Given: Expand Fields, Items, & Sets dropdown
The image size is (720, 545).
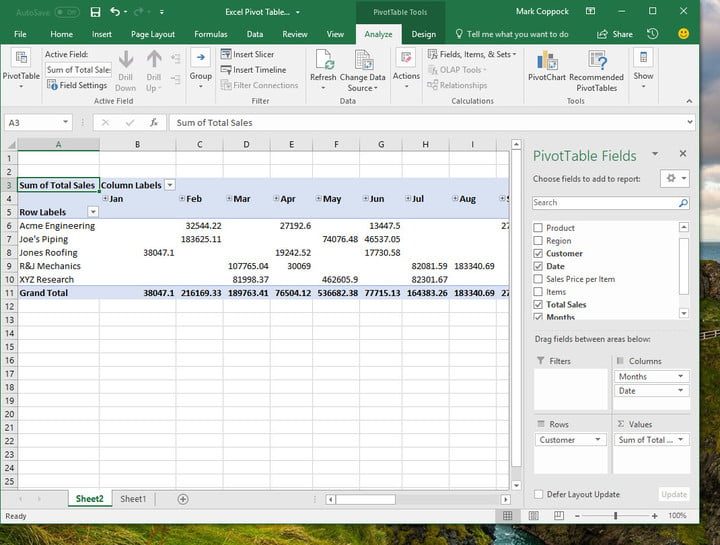Looking at the screenshot, I should (x=476, y=54).
